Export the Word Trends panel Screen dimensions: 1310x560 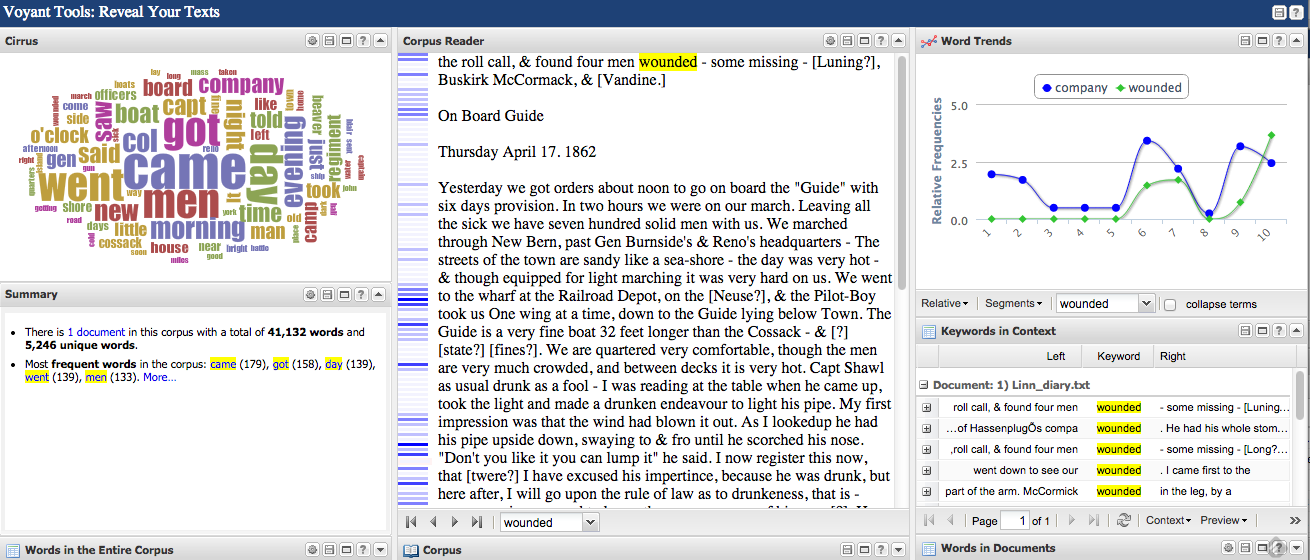coord(1245,41)
